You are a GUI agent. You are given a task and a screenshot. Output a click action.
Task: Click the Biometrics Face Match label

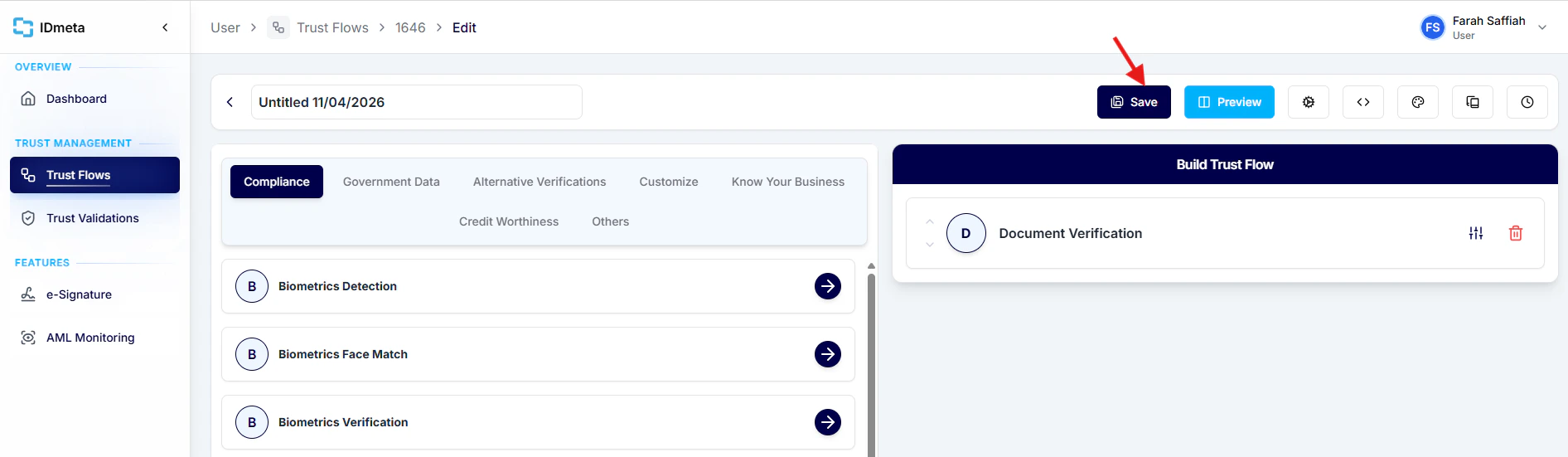[343, 354]
